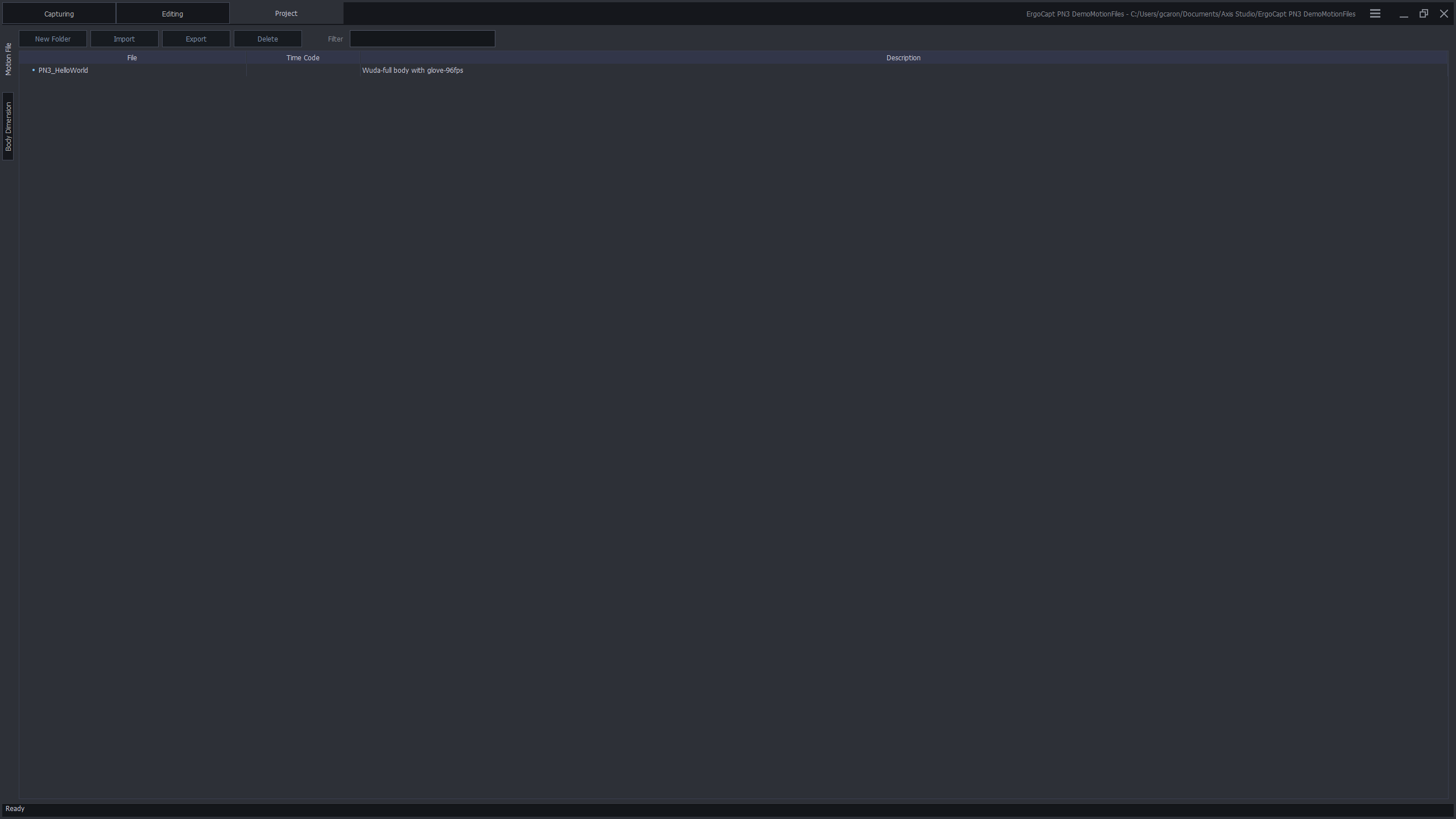Click the Description column header
Viewport: 1456px width, 819px height.
(903, 57)
